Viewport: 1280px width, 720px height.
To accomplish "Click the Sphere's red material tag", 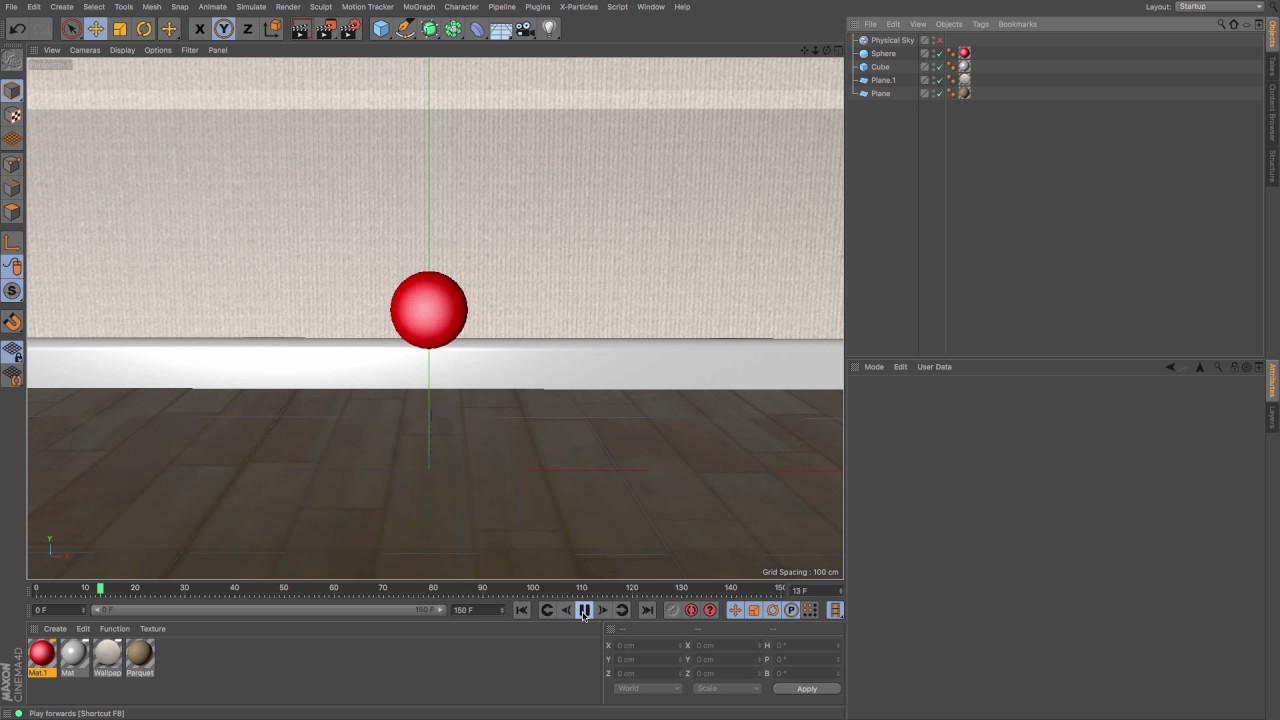I will click(x=964, y=53).
